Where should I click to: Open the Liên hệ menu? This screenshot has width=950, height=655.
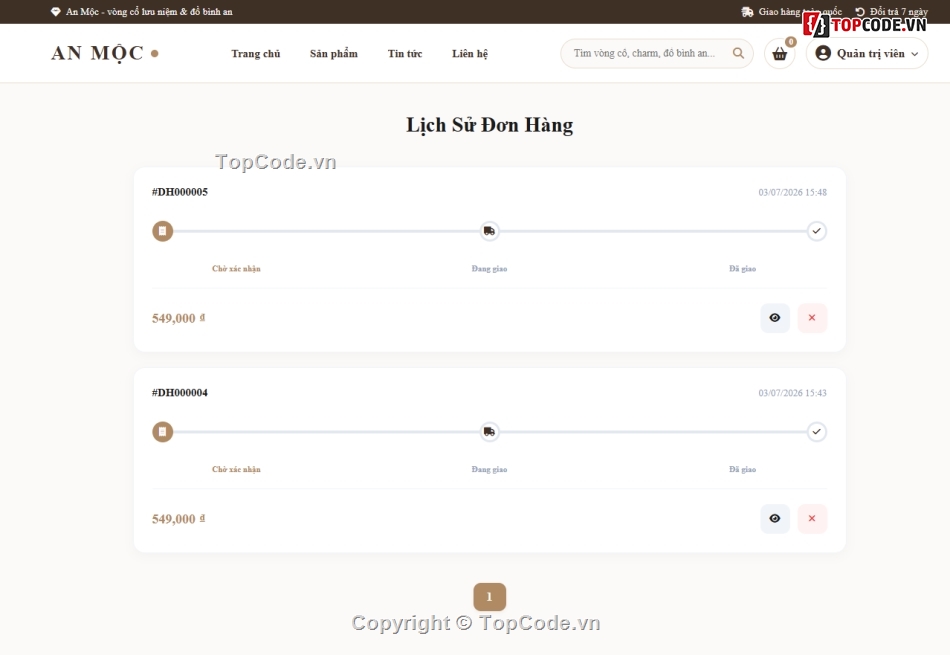pyautogui.click(x=470, y=53)
